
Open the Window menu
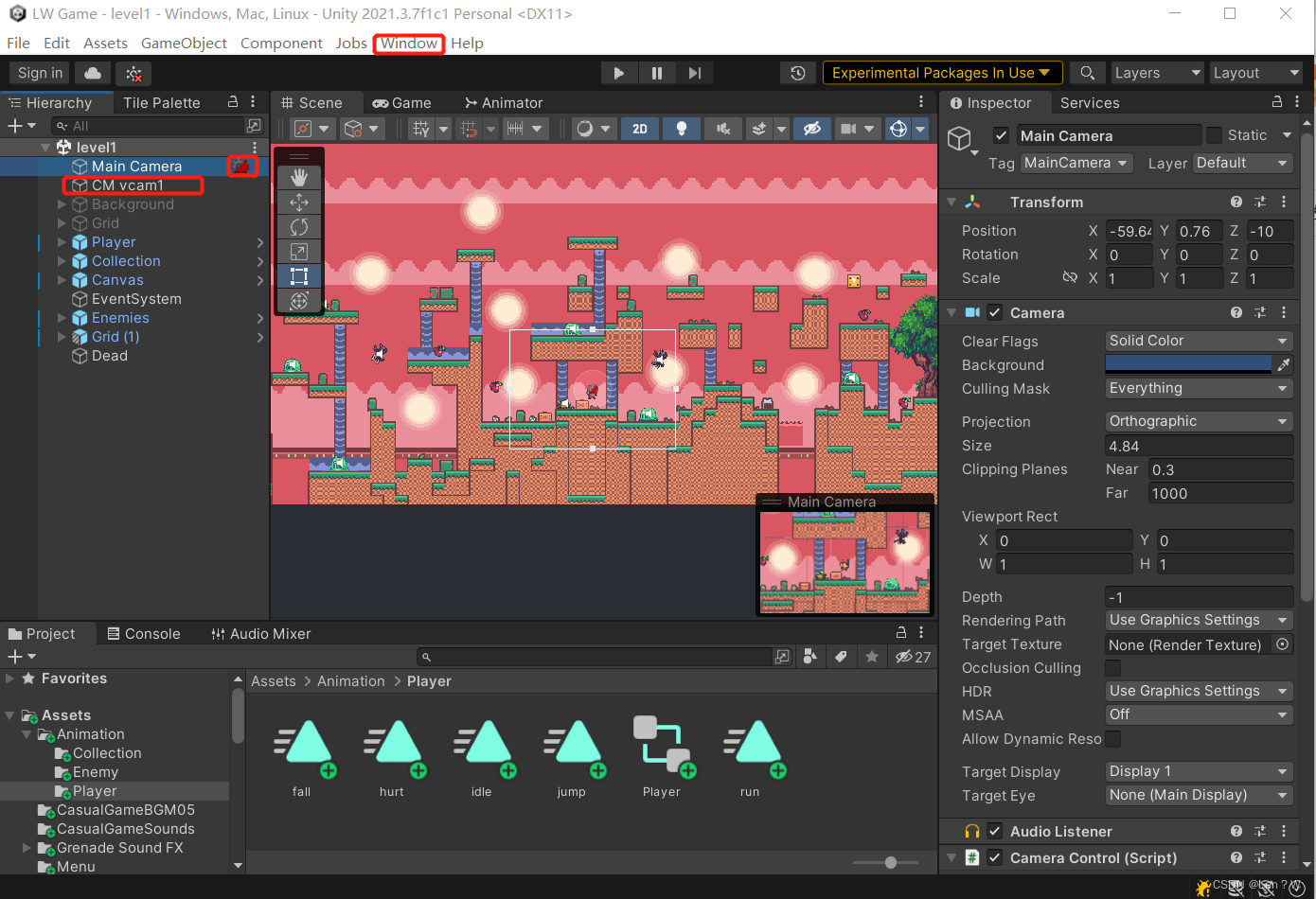(x=409, y=43)
